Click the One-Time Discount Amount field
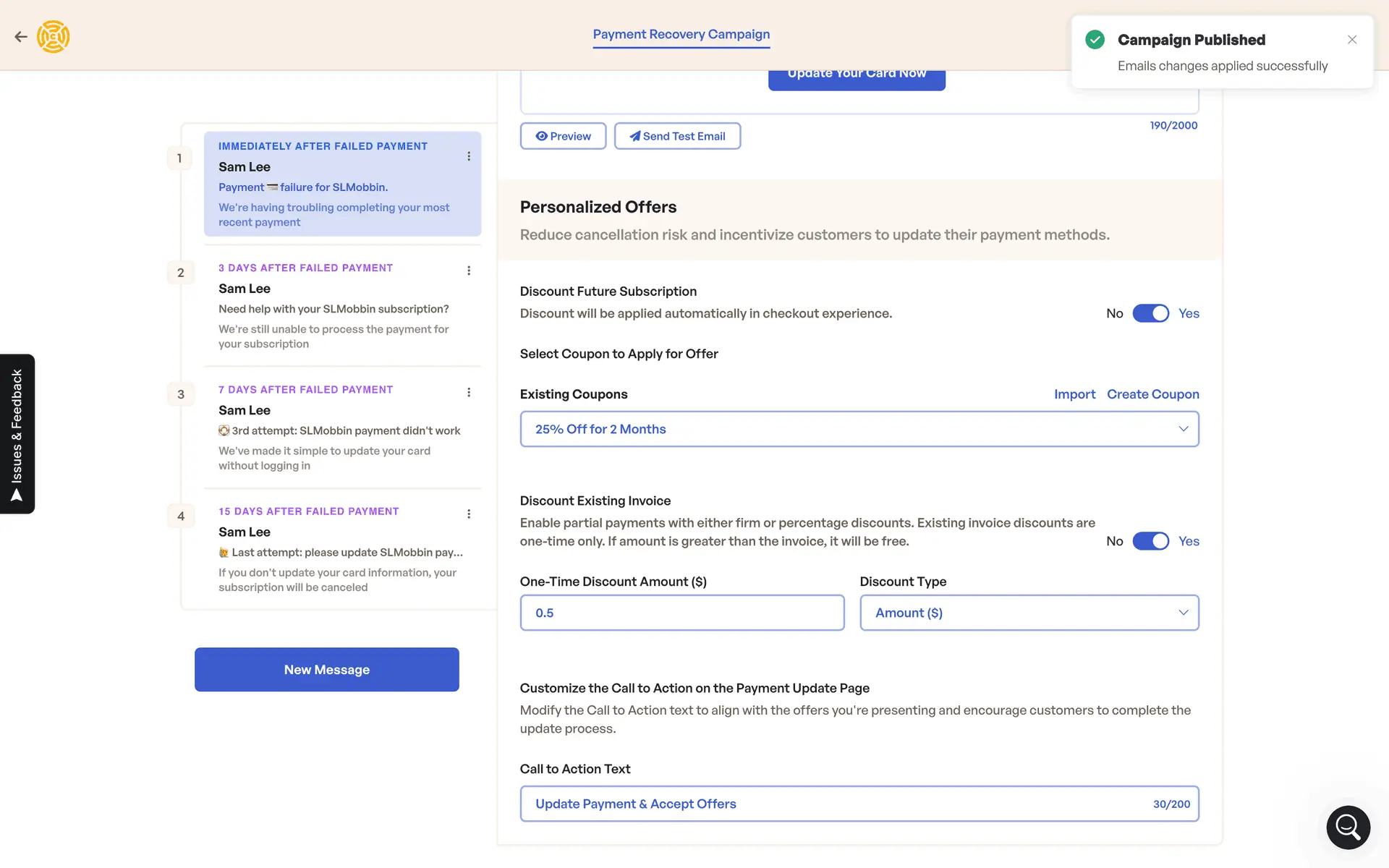 681,613
